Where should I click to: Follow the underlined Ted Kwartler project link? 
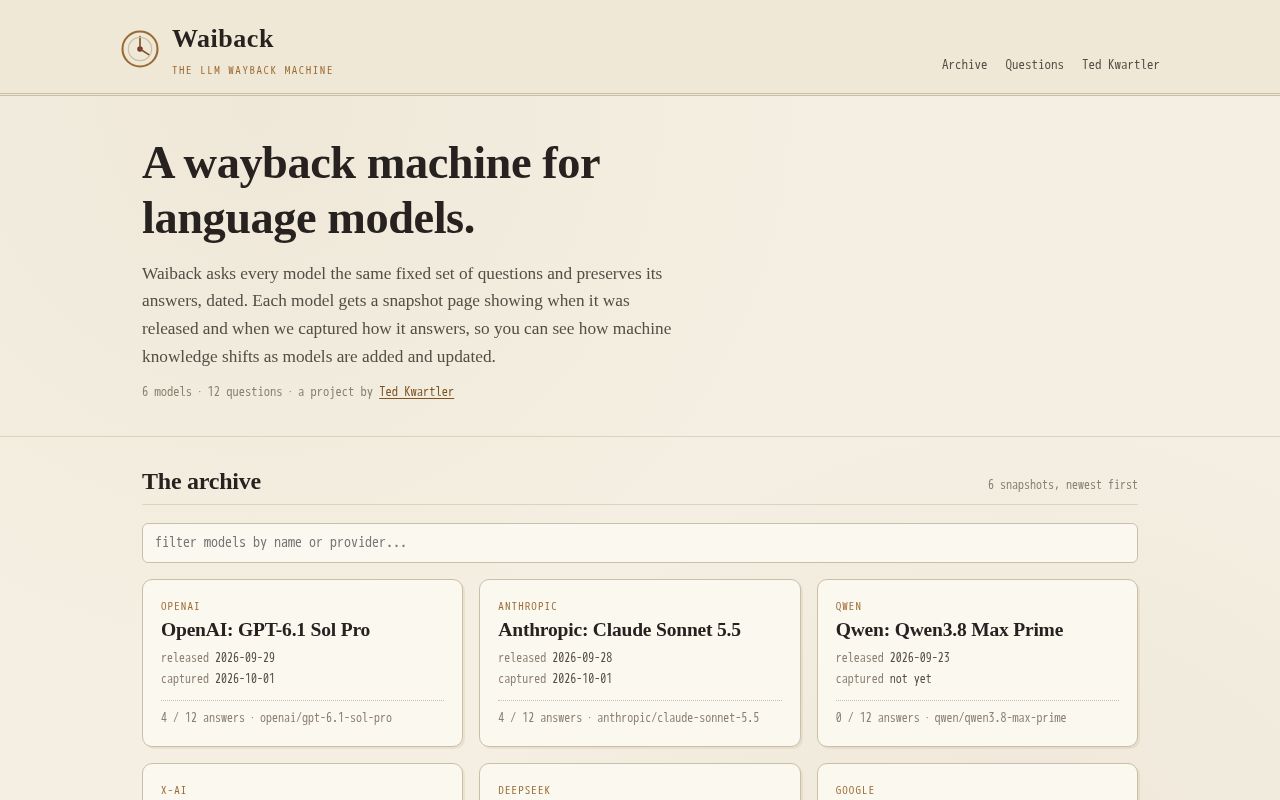[x=416, y=392]
